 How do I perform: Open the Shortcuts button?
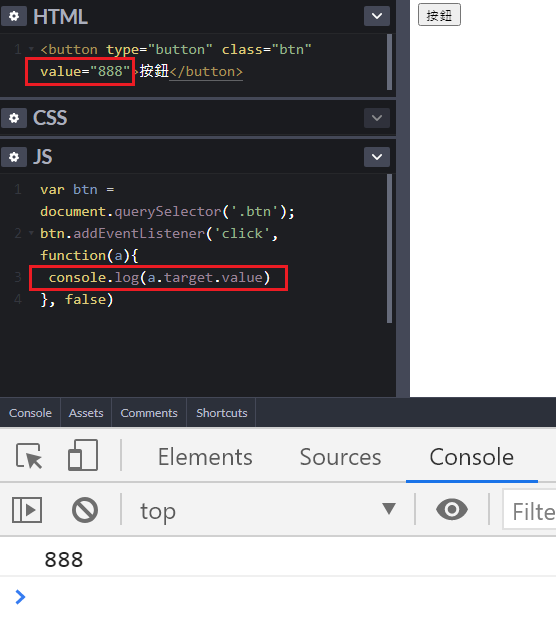point(221,413)
